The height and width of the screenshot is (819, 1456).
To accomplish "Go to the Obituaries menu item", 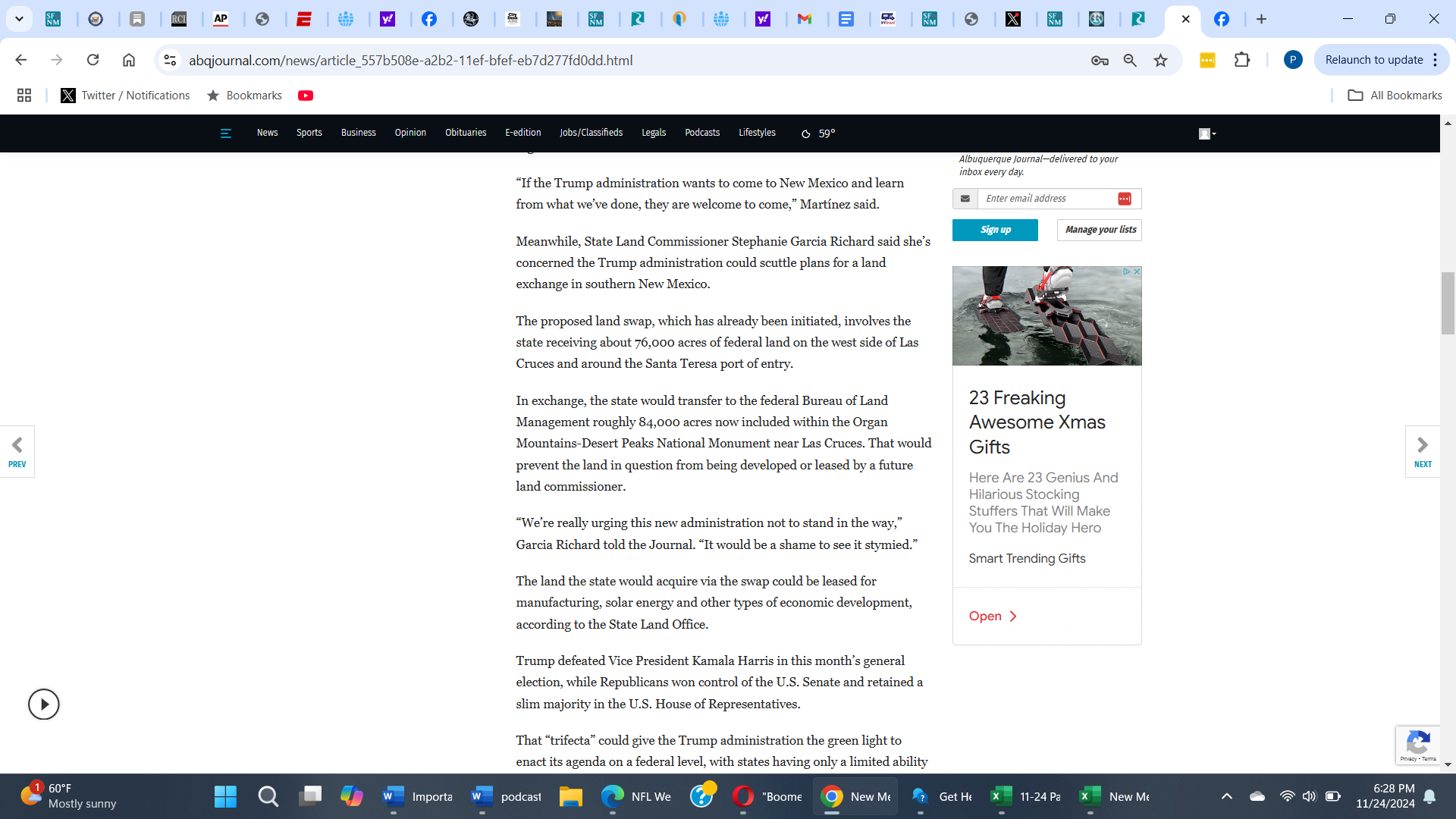I will [466, 133].
